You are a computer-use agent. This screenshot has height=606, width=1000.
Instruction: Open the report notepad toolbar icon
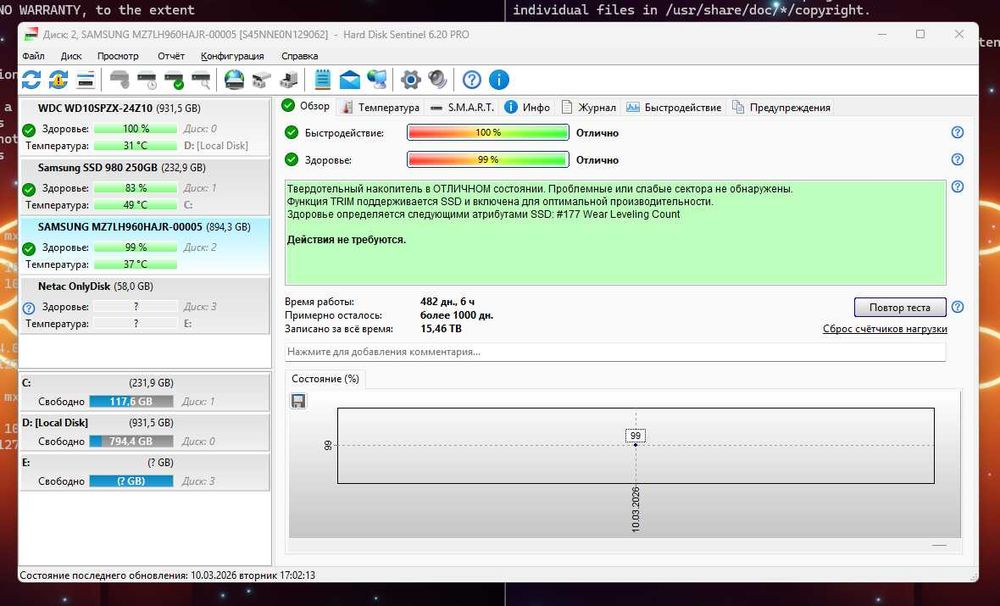point(323,80)
